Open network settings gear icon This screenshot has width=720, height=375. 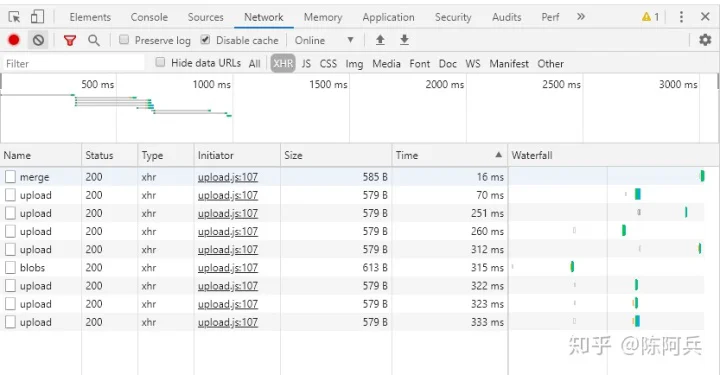pyautogui.click(x=705, y=40)
